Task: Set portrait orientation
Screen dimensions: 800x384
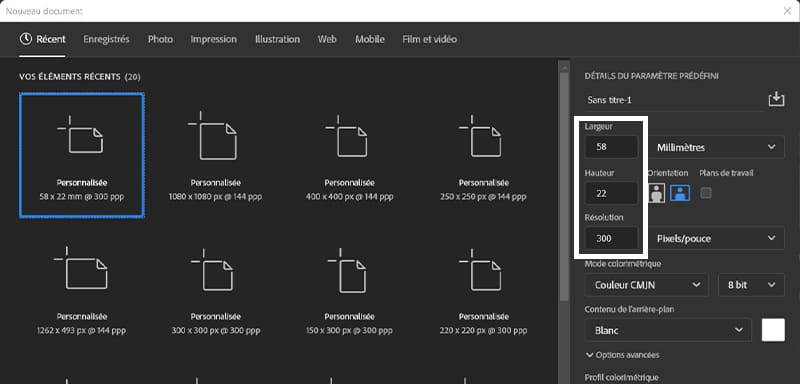Action: (657, 193)
